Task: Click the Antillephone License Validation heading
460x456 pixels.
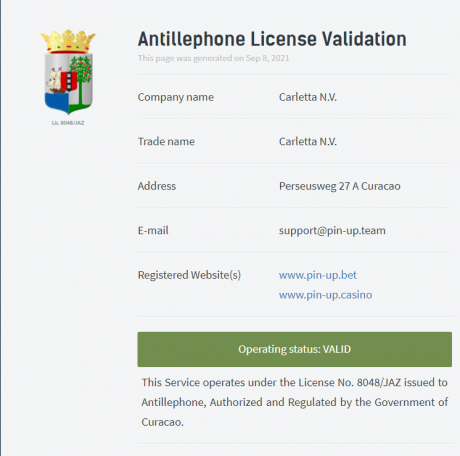Action: click(272, 39)
